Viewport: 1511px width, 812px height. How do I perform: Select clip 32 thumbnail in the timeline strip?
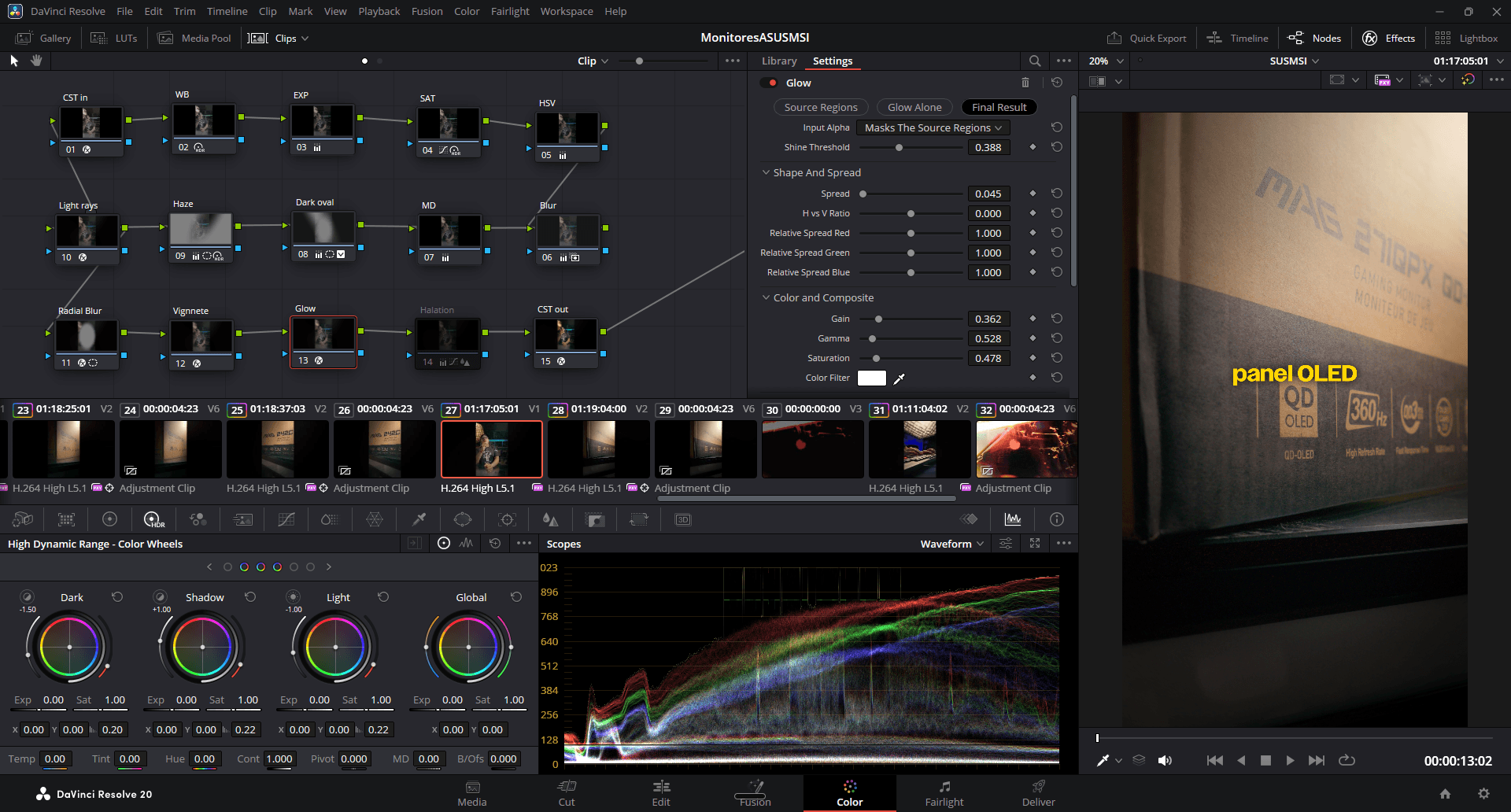(1026, 449)
